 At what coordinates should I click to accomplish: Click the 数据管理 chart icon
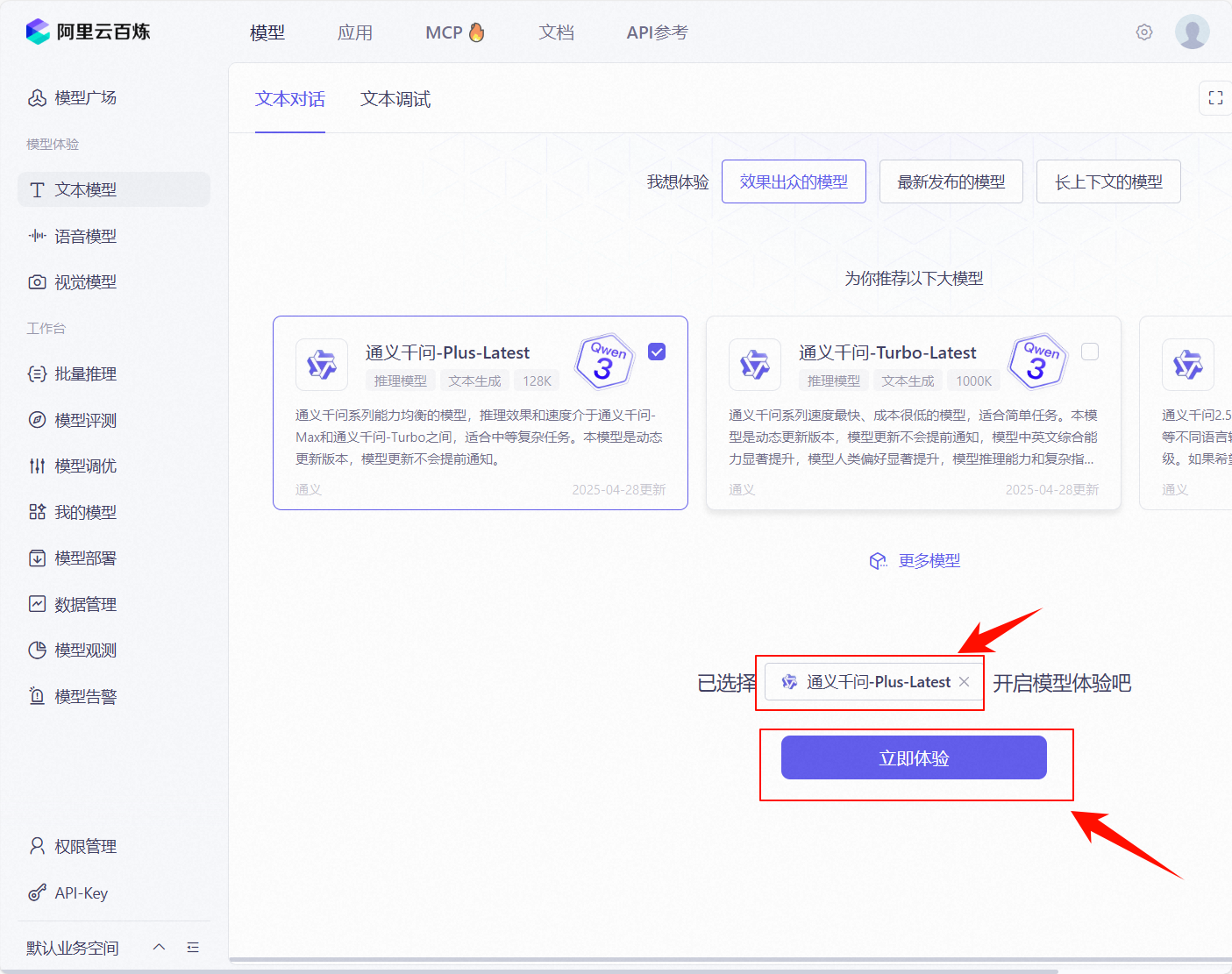point(37,604)
